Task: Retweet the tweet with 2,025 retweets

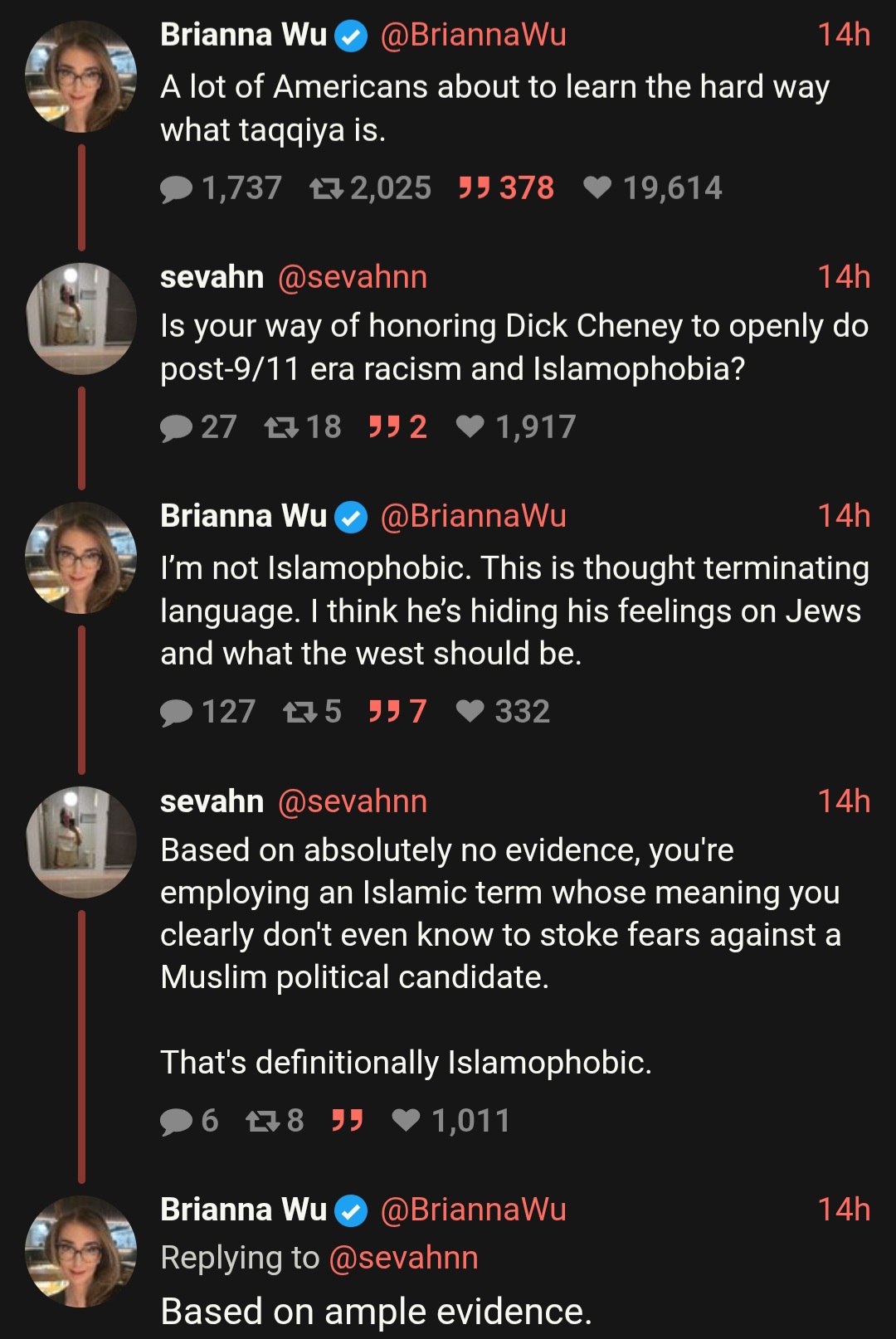Action: tap(326, 189)
